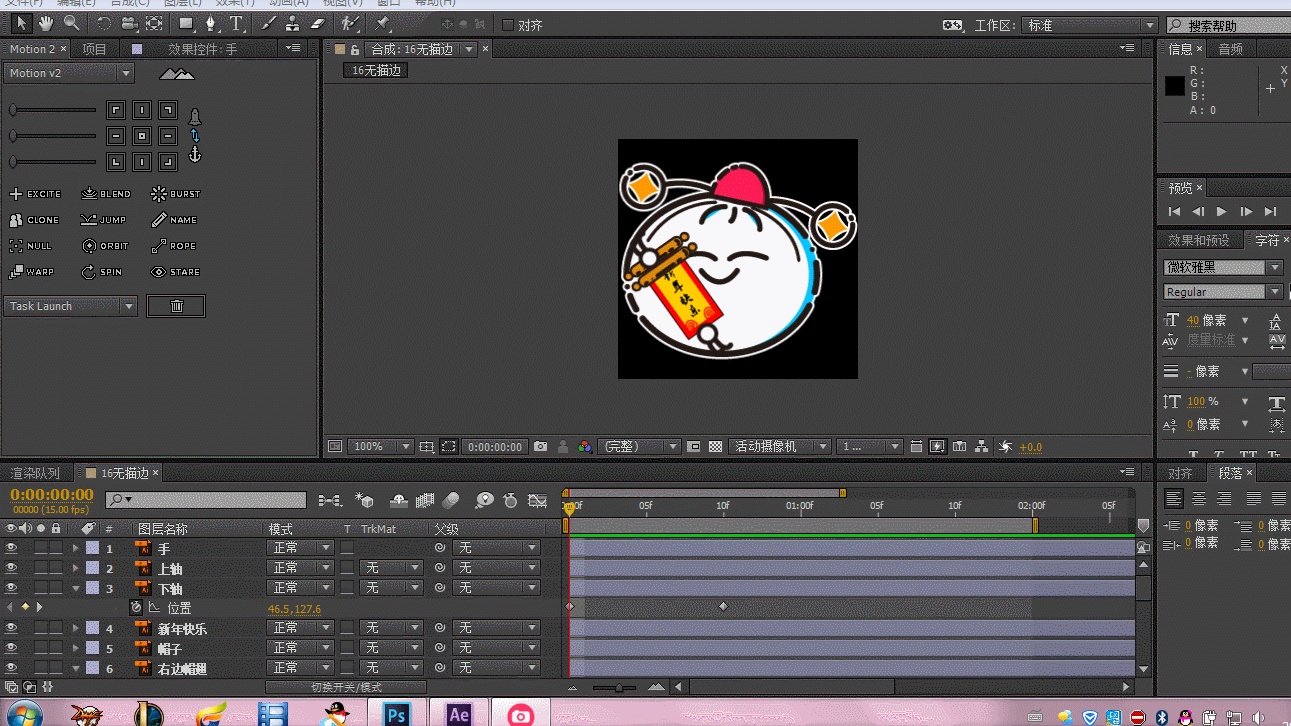
Task: Click the timeline layer search field
Action: tap(206, 499)
